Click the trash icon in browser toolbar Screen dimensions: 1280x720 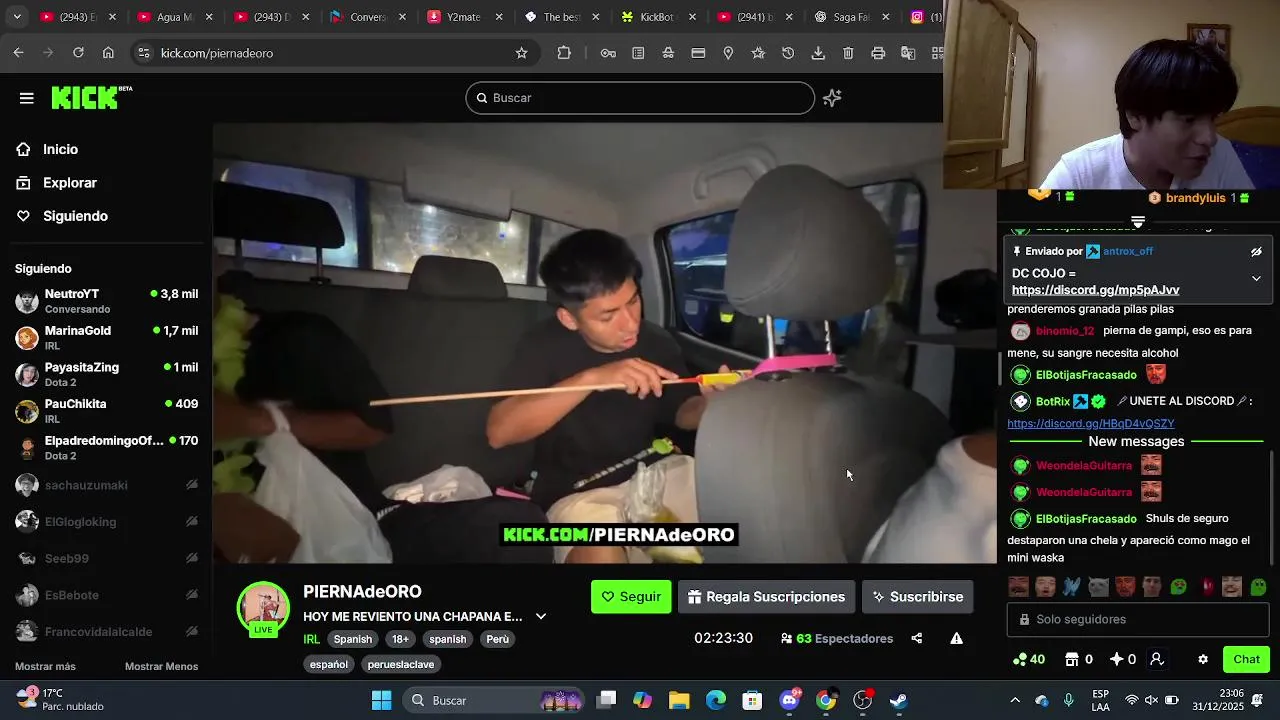click(848, 53)
